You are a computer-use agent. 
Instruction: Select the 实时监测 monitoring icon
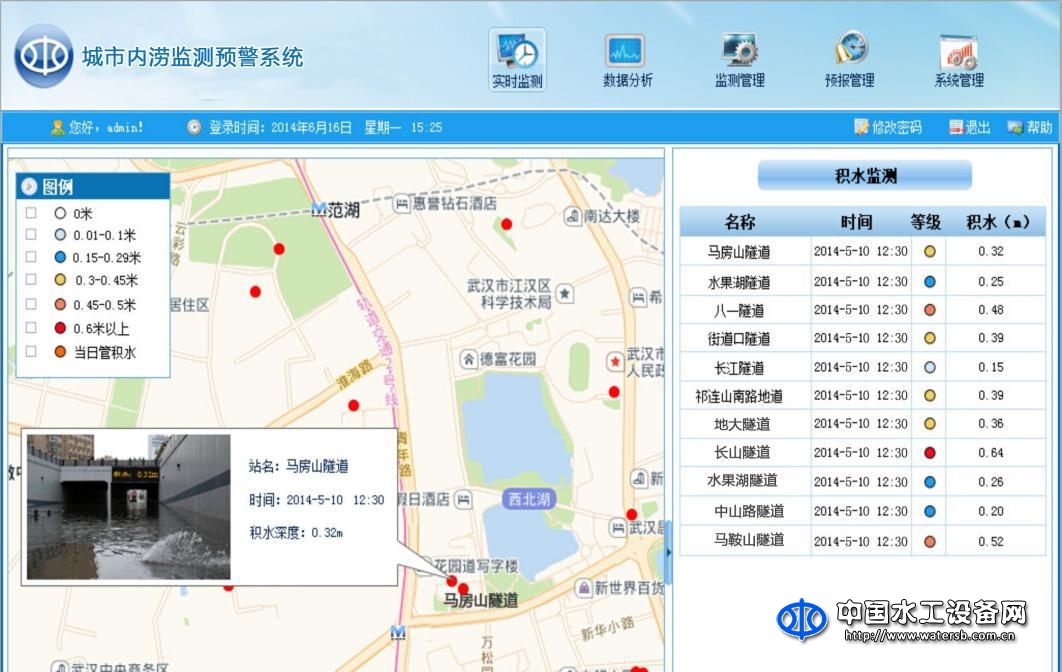(x=518, y=55)
